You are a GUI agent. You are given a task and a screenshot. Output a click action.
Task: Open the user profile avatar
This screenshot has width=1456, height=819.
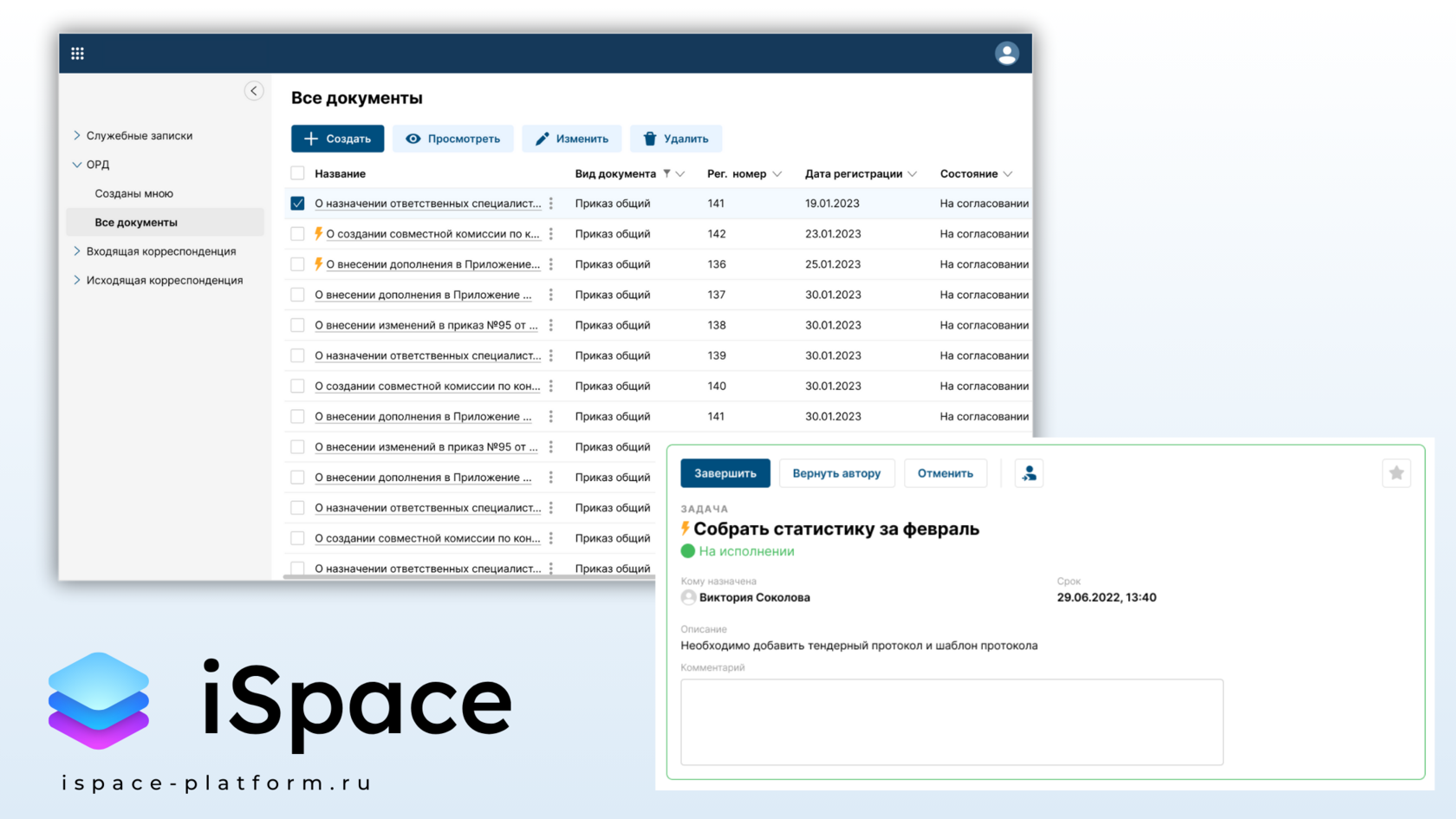[x=1006, y=54]
